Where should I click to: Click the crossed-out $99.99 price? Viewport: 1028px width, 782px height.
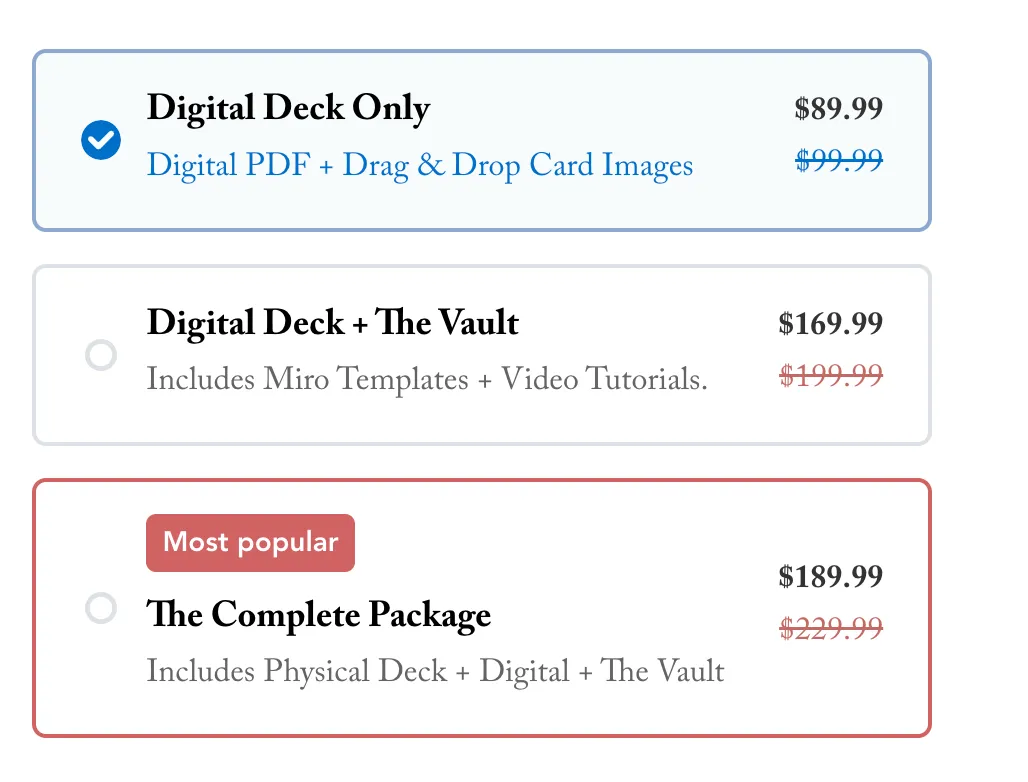[x=839, y=160]
